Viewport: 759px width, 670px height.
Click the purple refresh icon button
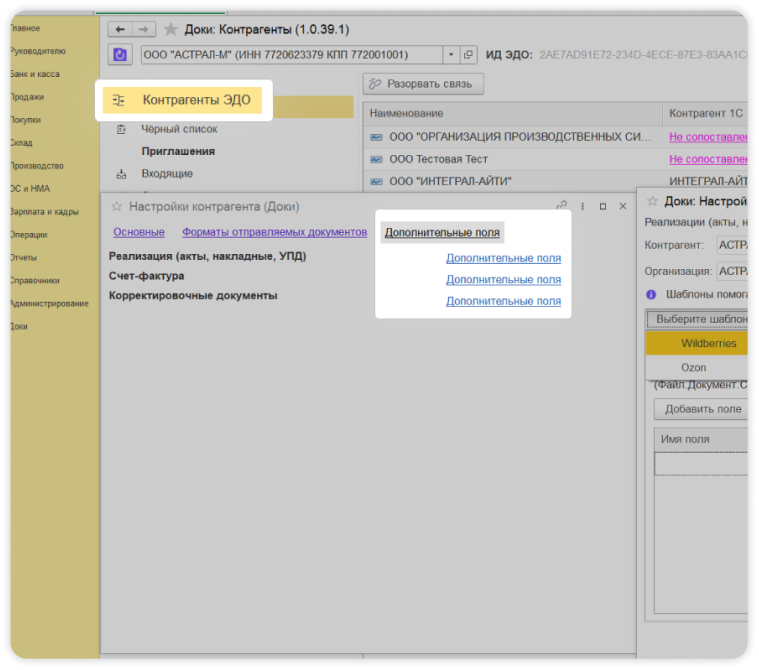[x=120, y=54]
